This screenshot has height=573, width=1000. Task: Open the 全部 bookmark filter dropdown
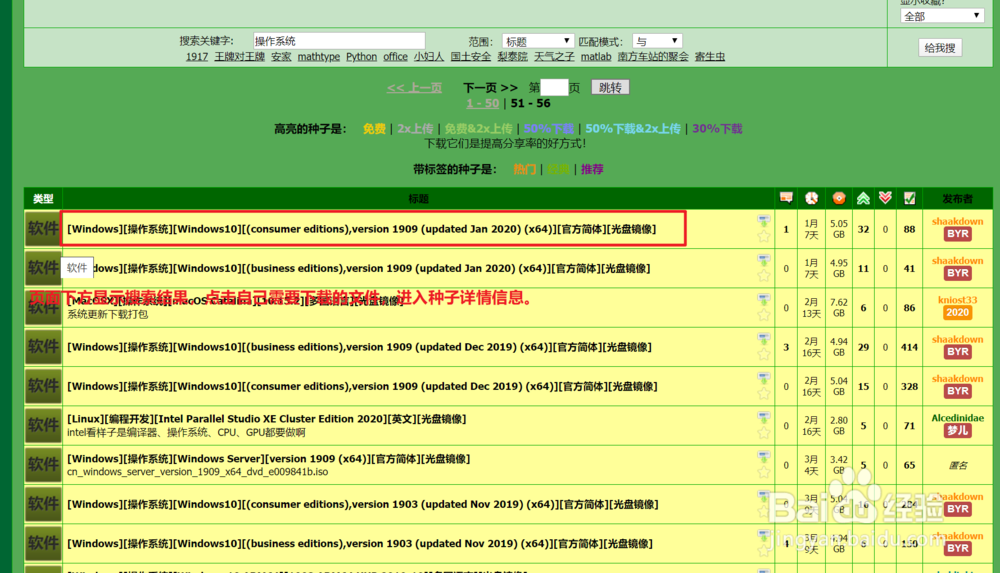tap(941, 16)
